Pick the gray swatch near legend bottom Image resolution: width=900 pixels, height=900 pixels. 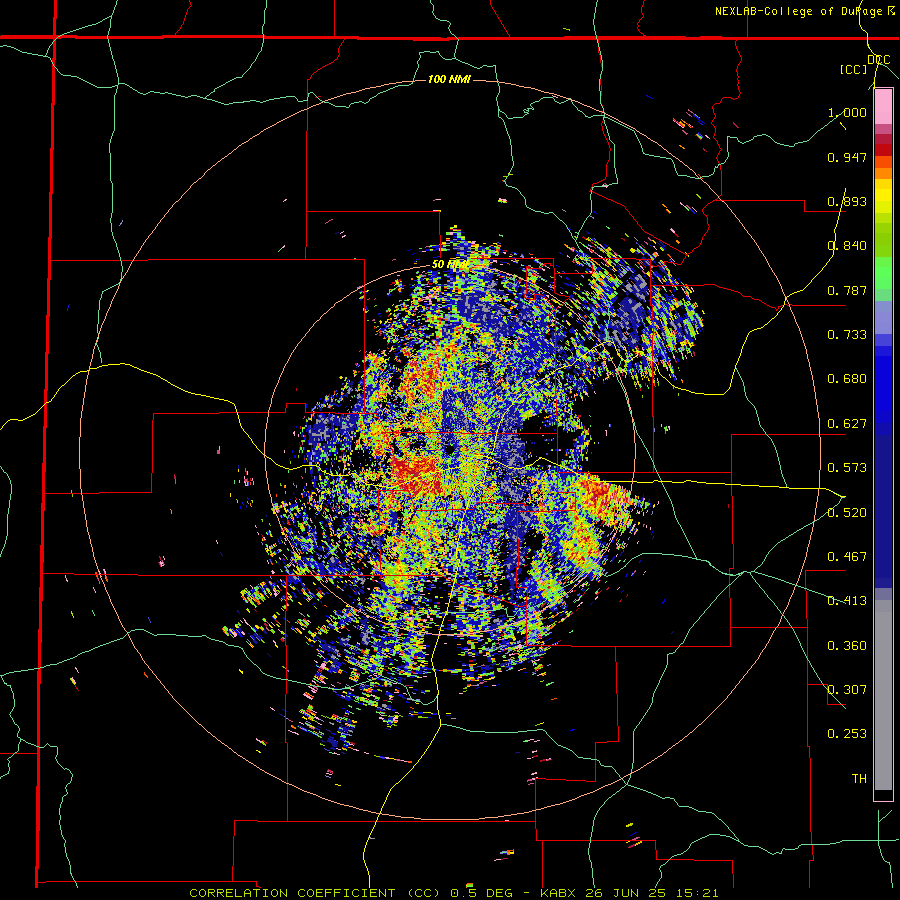pyautogui.click(x=883, y=695)
